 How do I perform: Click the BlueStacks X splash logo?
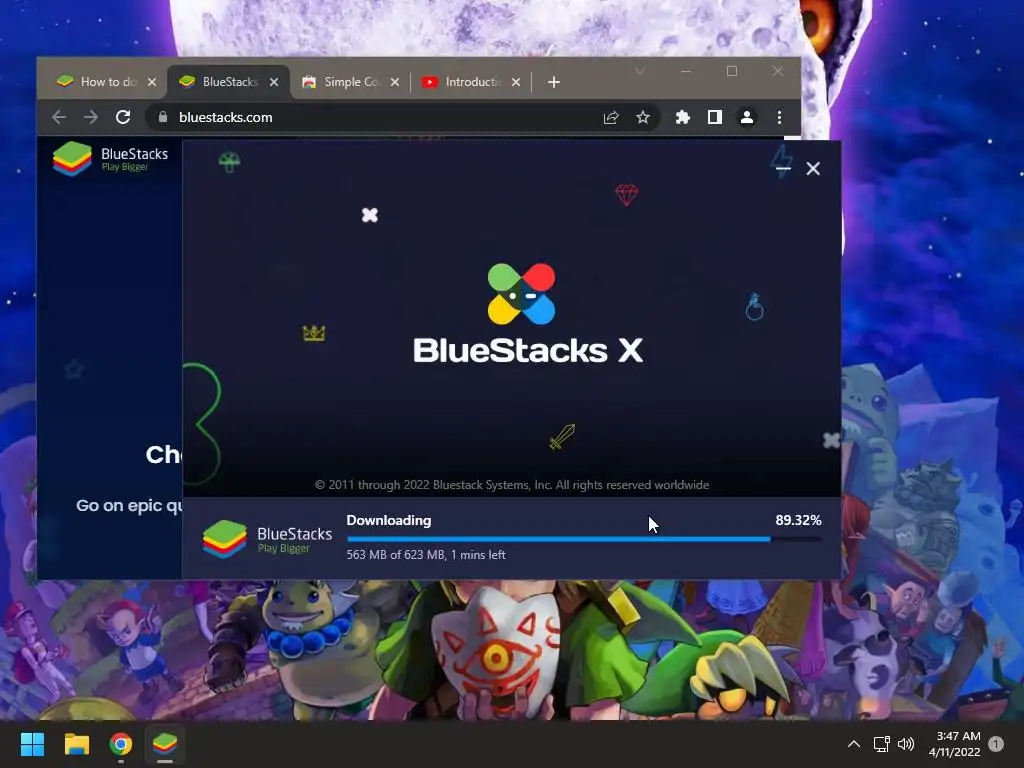click(528, 314)
